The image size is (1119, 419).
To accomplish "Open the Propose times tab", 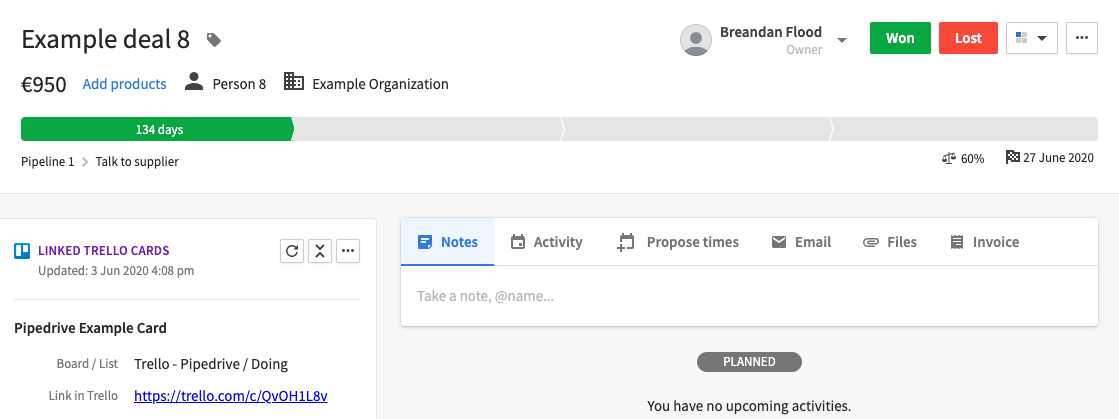I will click(x=678, y=242).
